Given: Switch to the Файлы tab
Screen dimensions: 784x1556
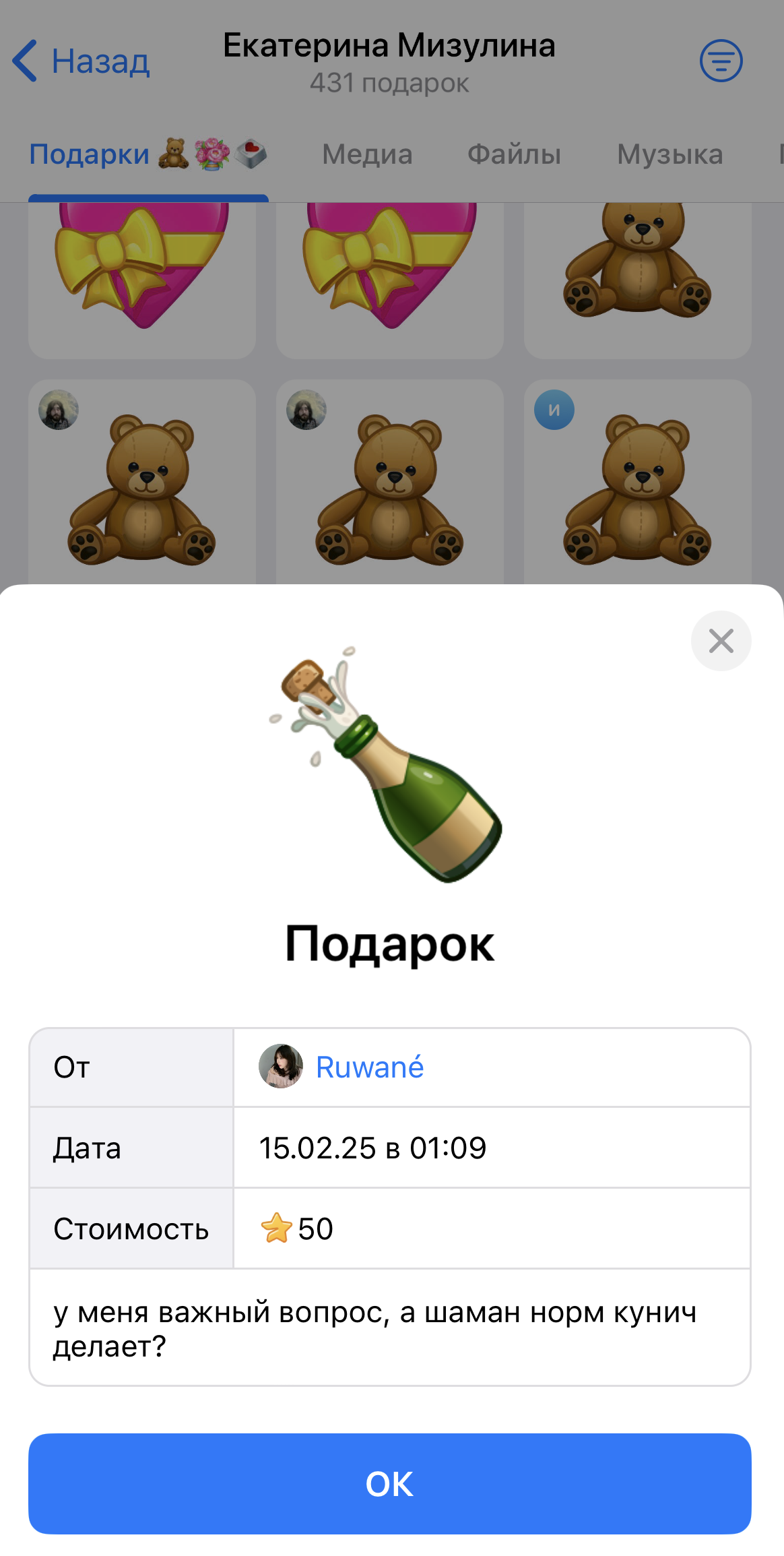Looking at the screenshot, I should pos(515,154).
